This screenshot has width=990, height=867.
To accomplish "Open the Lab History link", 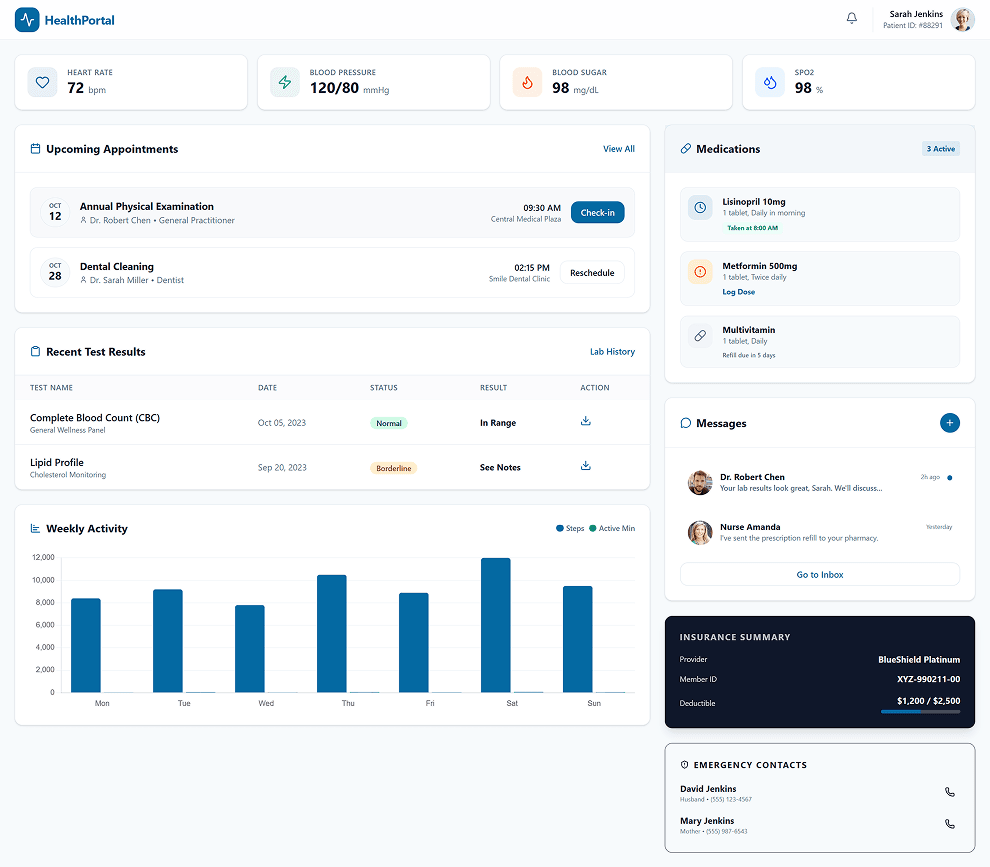I will tap(612, 352).
